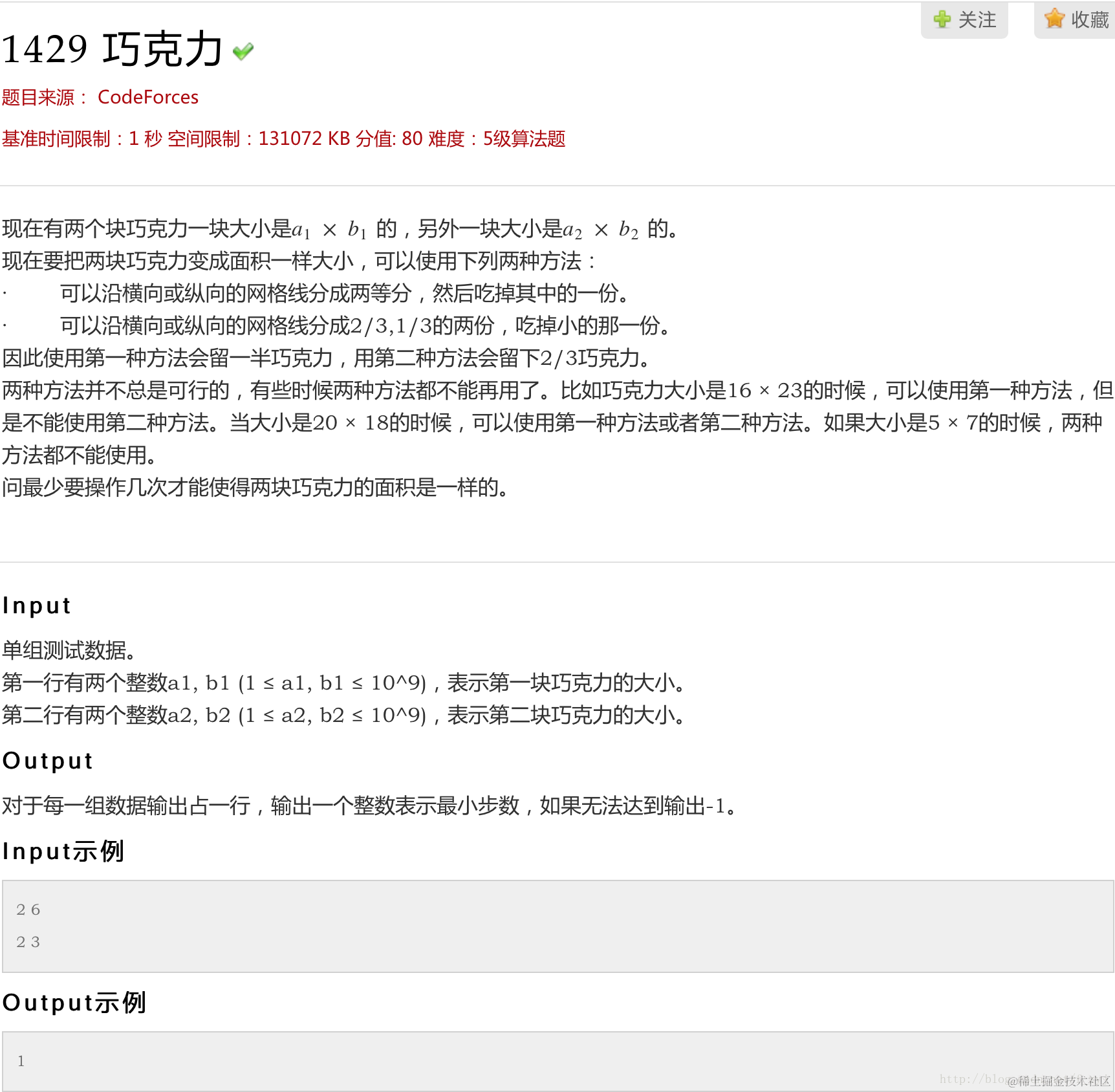Click the Output heading

click(x=48, y=761)
